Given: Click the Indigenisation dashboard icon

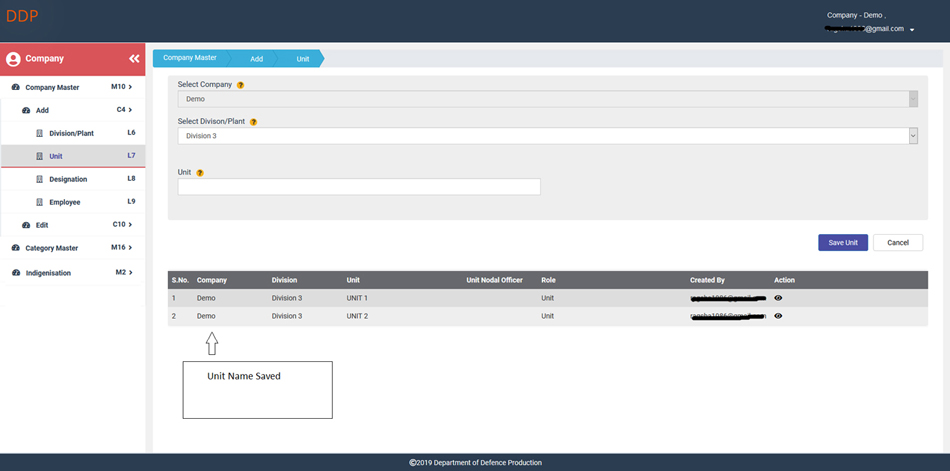Looking at the screenshot, I should pyautogui.click(x=16, y=272).
